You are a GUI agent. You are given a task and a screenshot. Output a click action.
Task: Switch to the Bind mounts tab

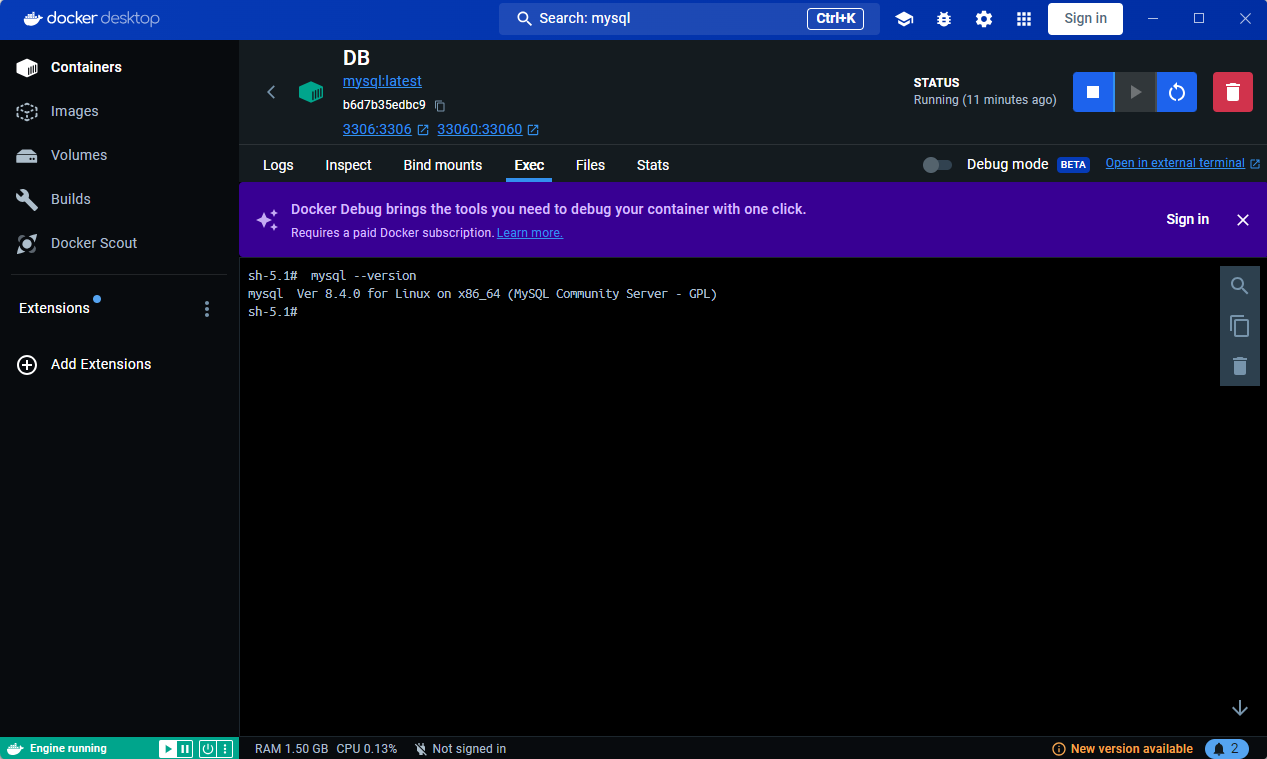point(443,165)
